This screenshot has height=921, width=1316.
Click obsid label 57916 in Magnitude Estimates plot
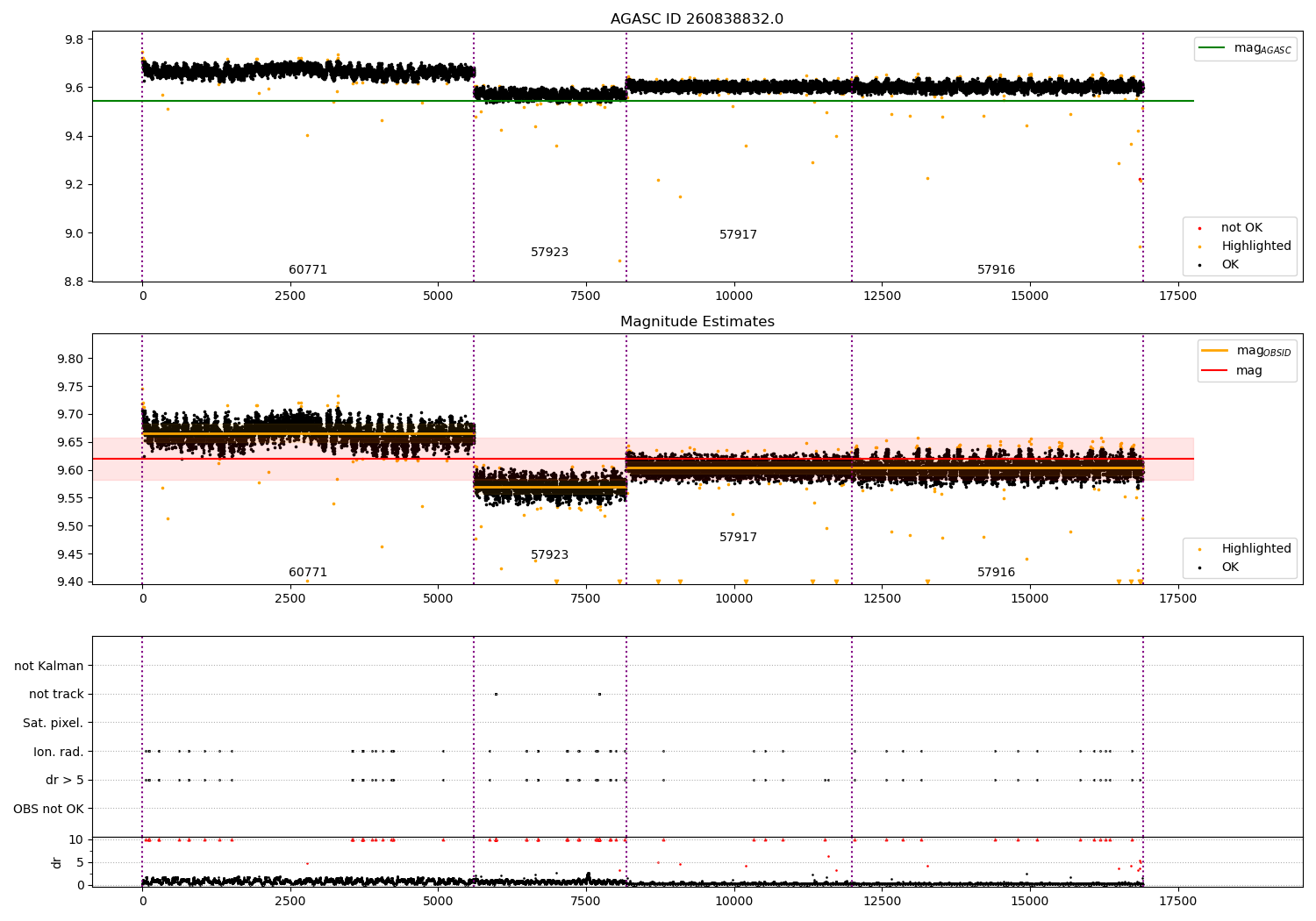[x=996, y=573]
